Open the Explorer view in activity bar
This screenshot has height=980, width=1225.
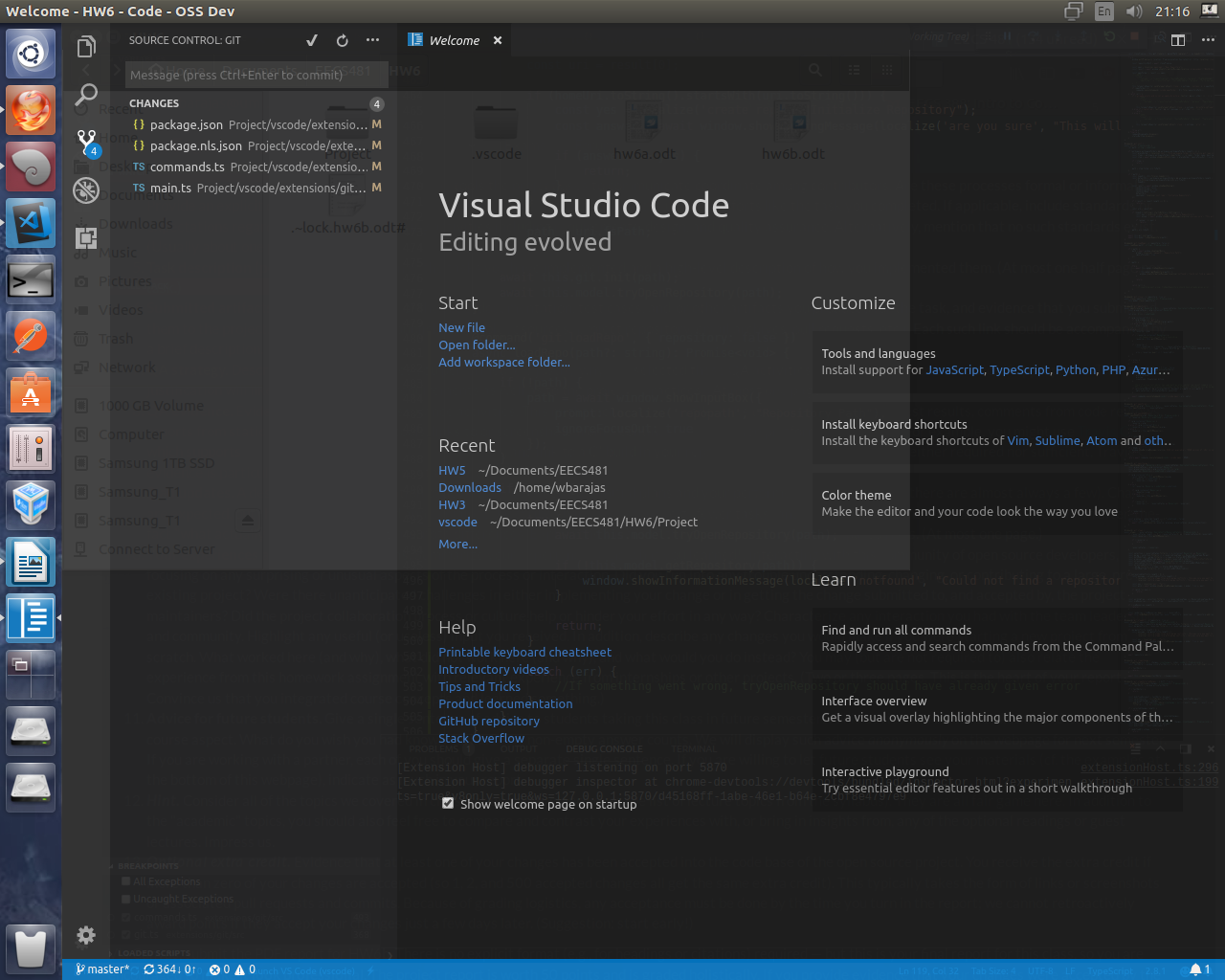coord(86,46)
